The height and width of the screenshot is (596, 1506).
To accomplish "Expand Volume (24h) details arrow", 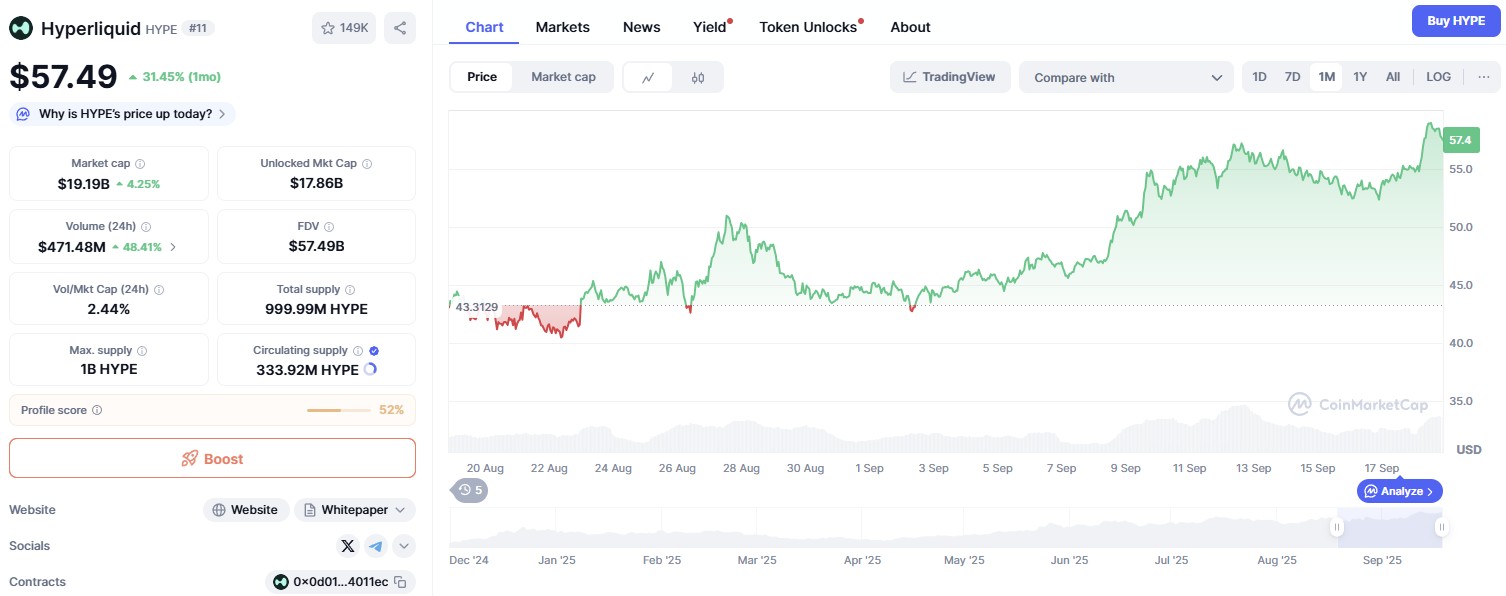I will [x=173, y=246].
